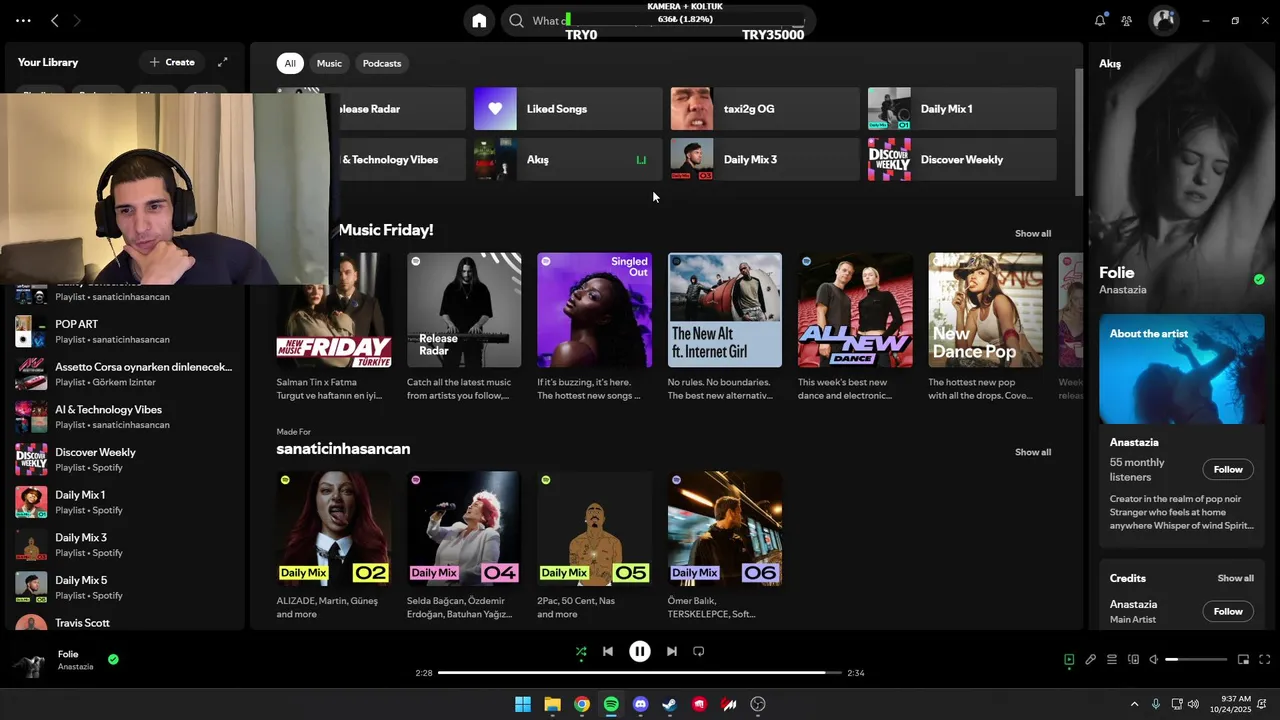Open Discord from taskbar
The image size is (1280, 720).
coord(640,704)
